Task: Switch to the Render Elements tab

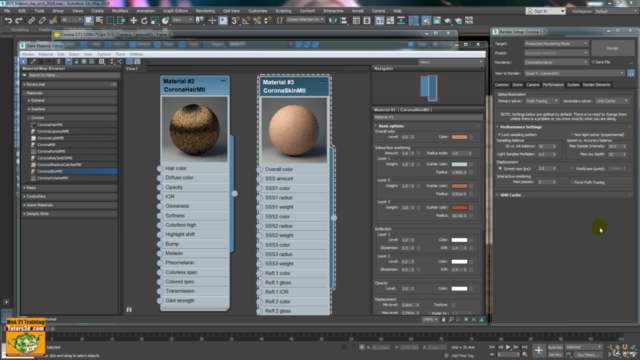Action: tap(596, 85)
